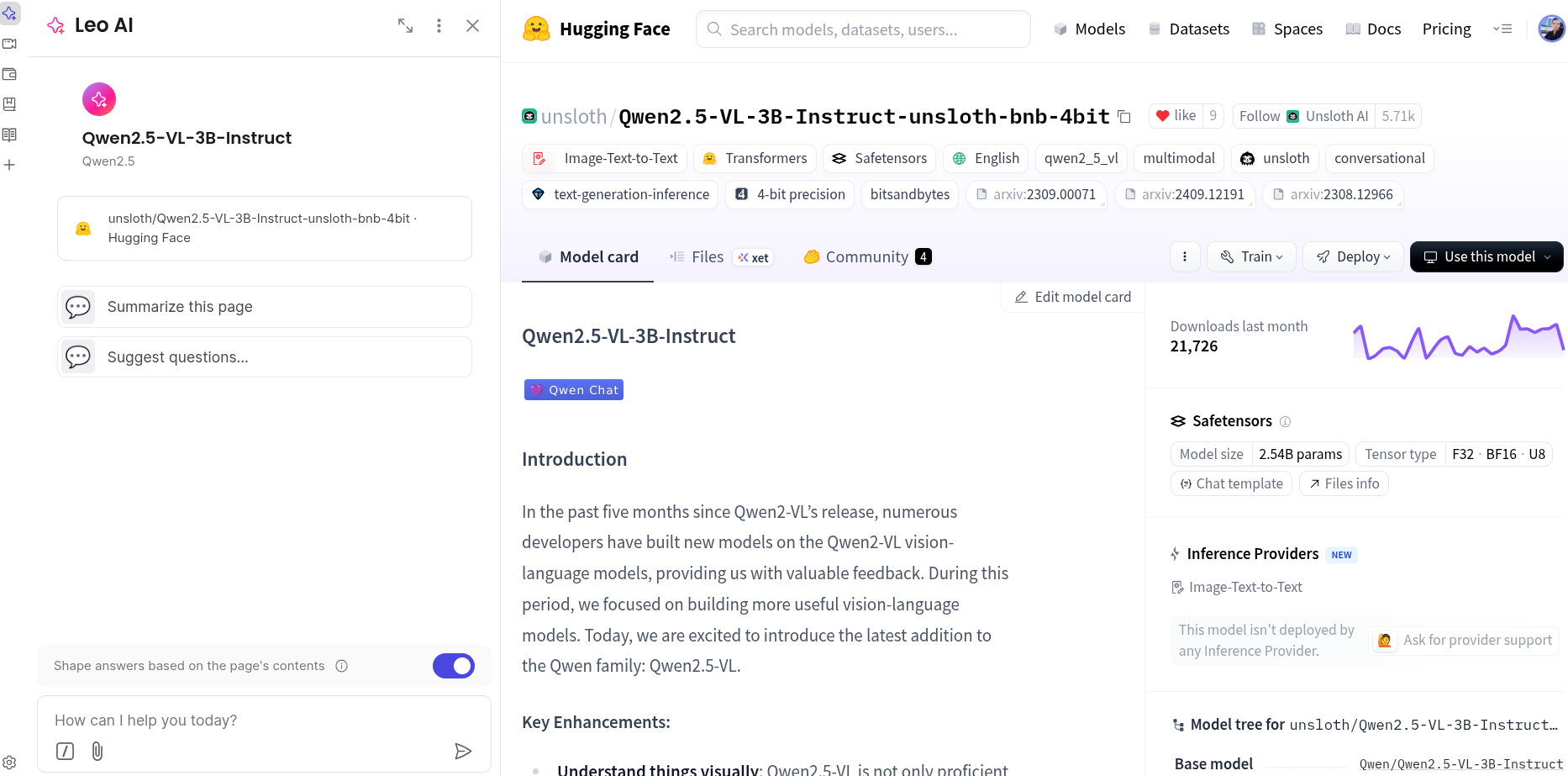The height and width of the screenshot is (776, 1568).
Task: Show Safetensors info tooltip icon
Action: pos(1285,422)
